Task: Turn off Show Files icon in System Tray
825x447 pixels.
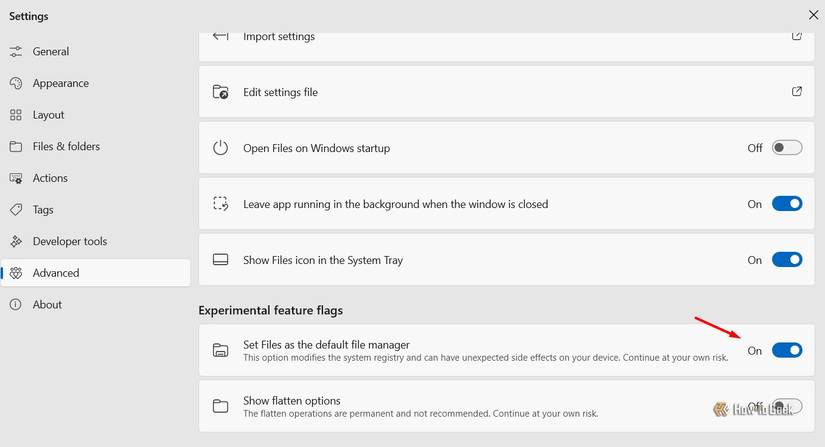Action: coord(787,259)
